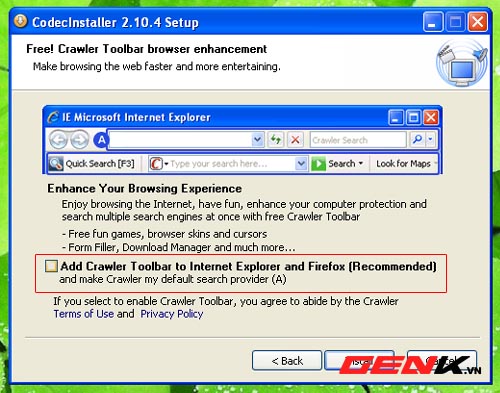The height and width of the screenshot is (393, 500).
Task: Click the green refresh arrows icon
Action: click(276, 140)
